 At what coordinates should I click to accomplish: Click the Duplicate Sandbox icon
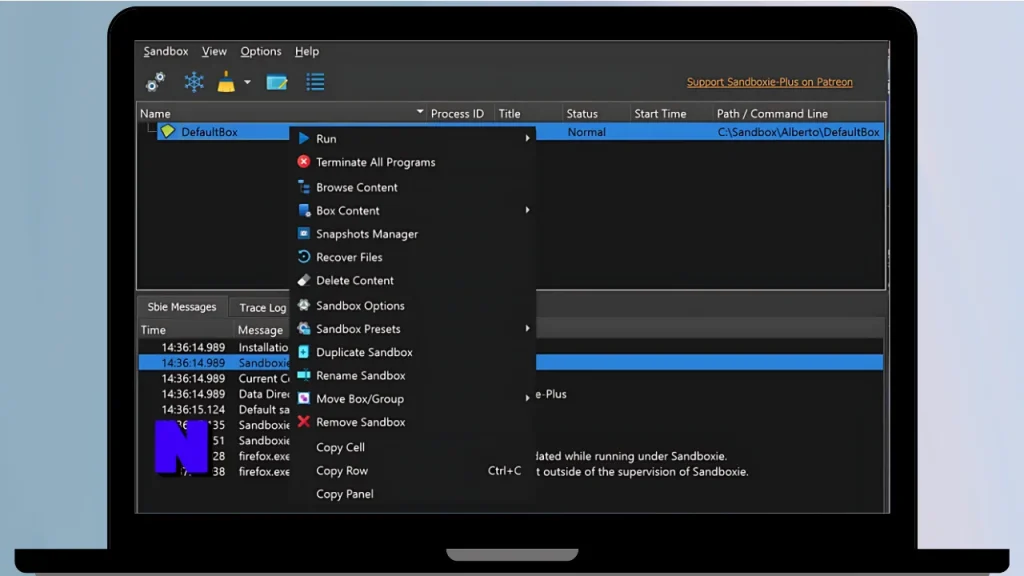pyautogui.click(x=304, y=352)
